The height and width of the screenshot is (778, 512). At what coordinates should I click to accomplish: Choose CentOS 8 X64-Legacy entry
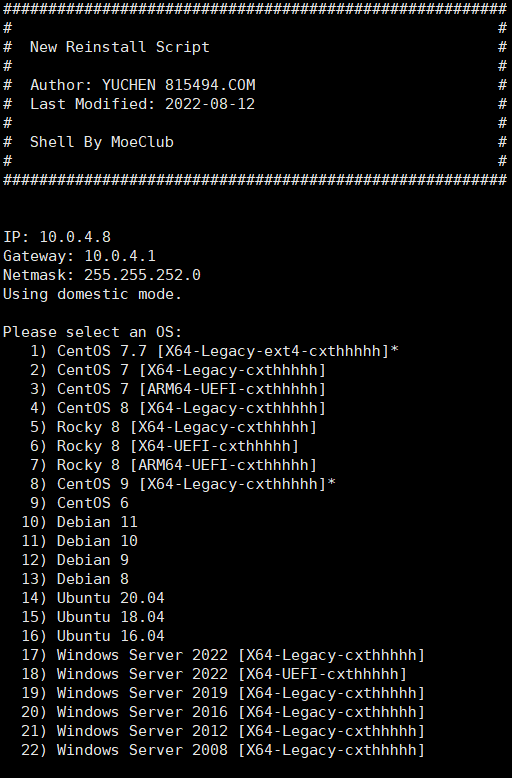(x=178, y=408)
